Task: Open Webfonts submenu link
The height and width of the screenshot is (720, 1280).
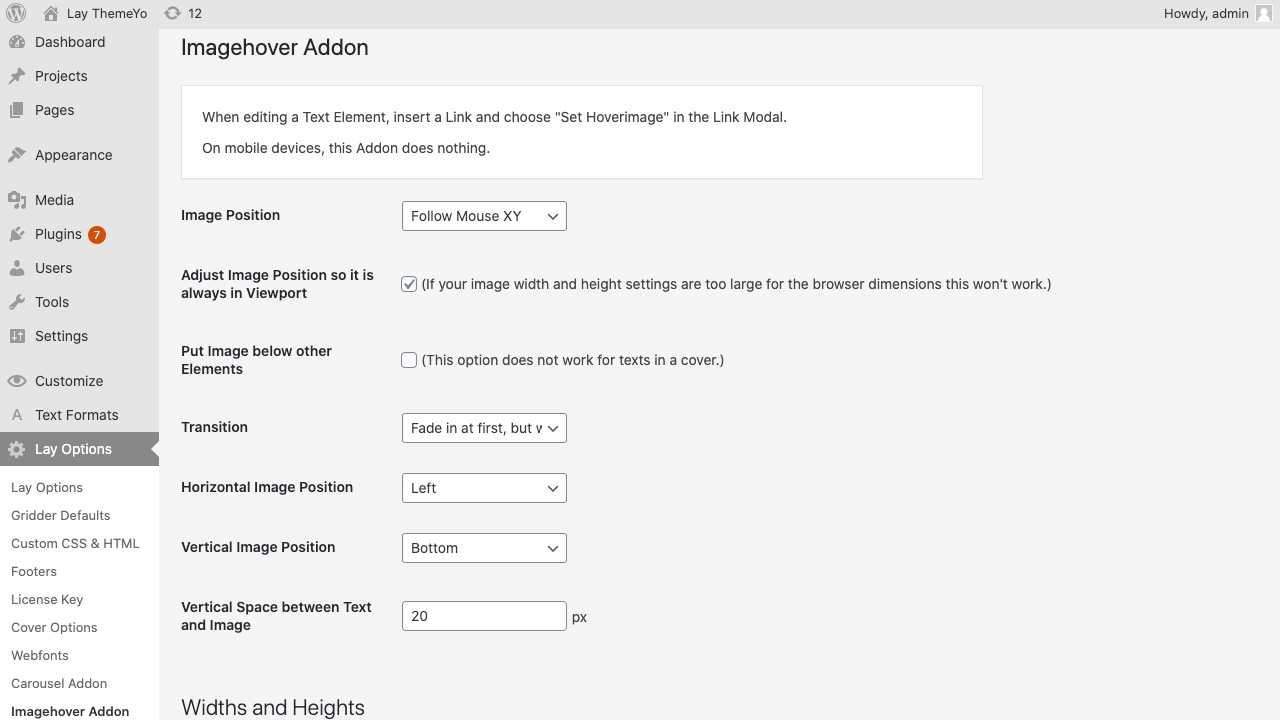Action: (40, 655)
